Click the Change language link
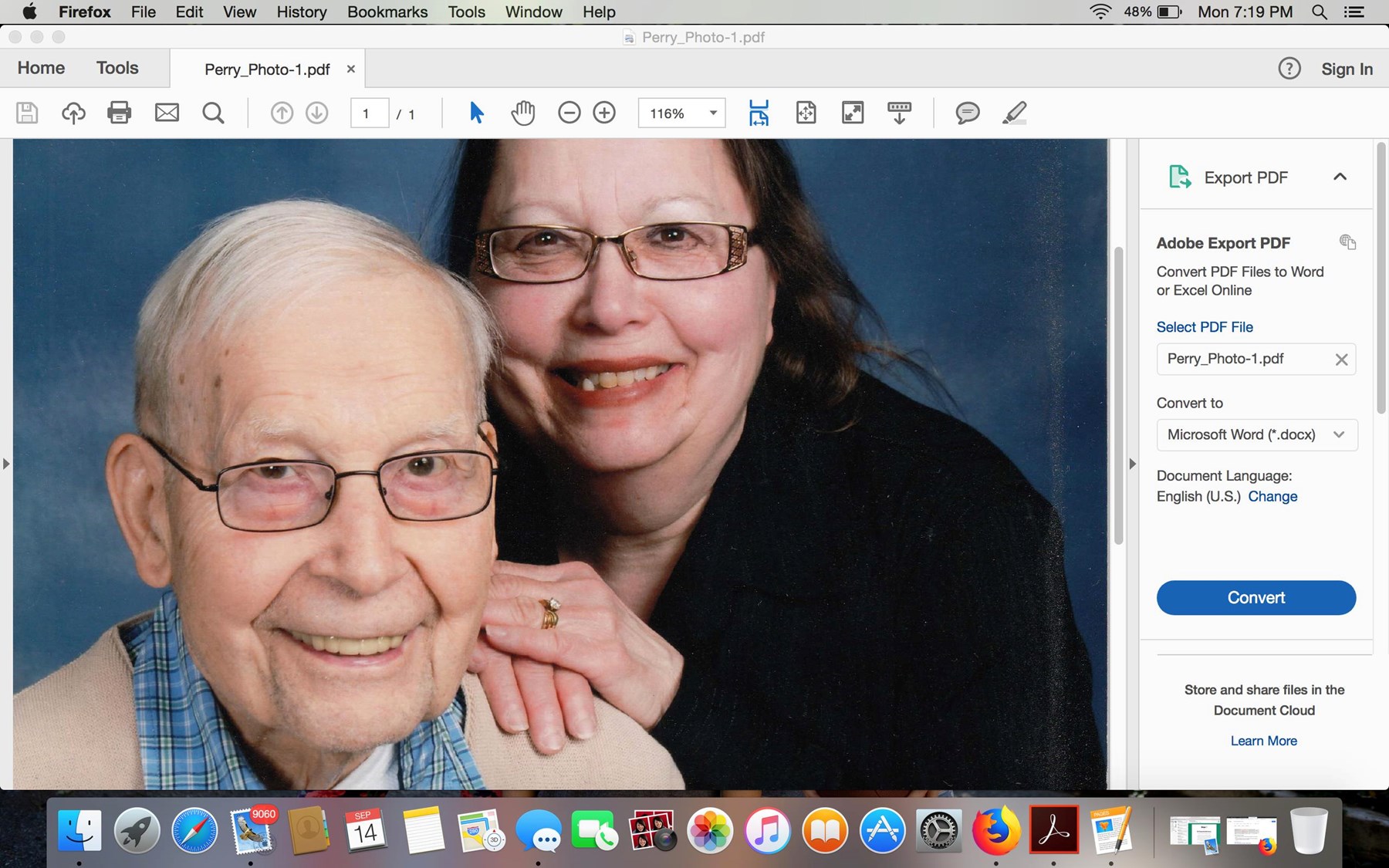The height and width of the screenshot is (868, 1389). click(1272, 496)
